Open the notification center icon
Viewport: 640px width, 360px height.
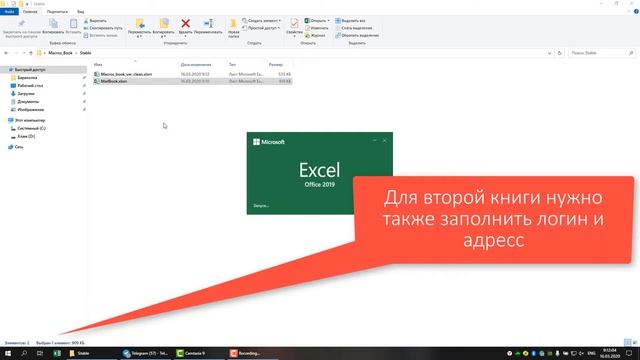click(x=629, y=353)
